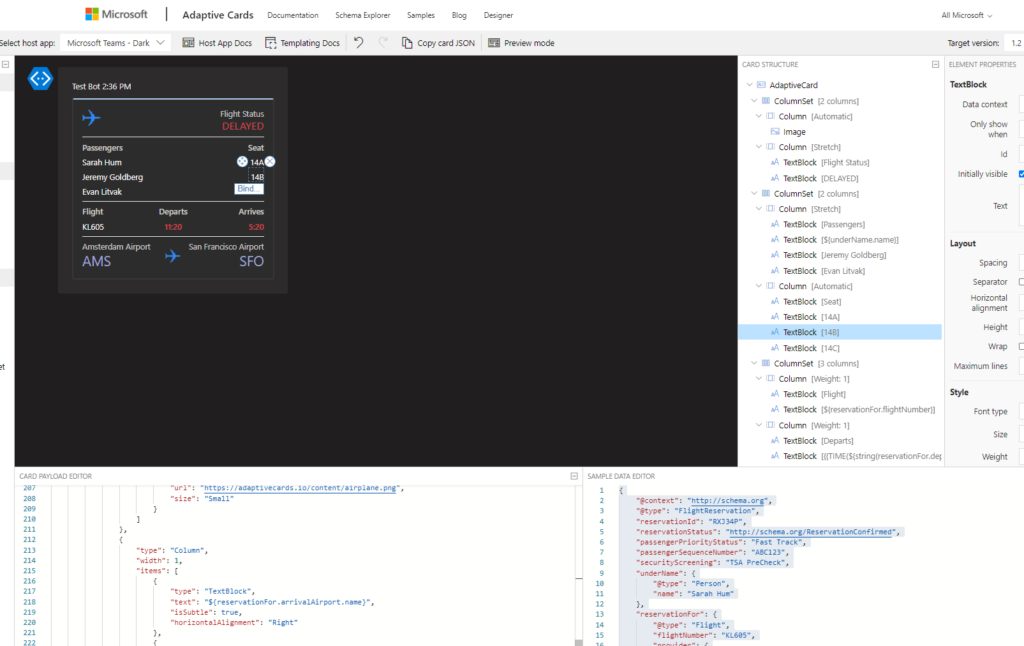Click the Column [Automatic] icon under first ColumnSet
The height and width of the screenshot is (646, 1024).
(x=771, y=116)
